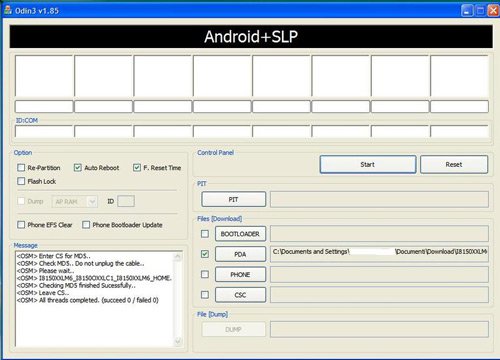Screen dimensions: 500x360
Task: Close the Odin3 window
Action: [493, 11]
